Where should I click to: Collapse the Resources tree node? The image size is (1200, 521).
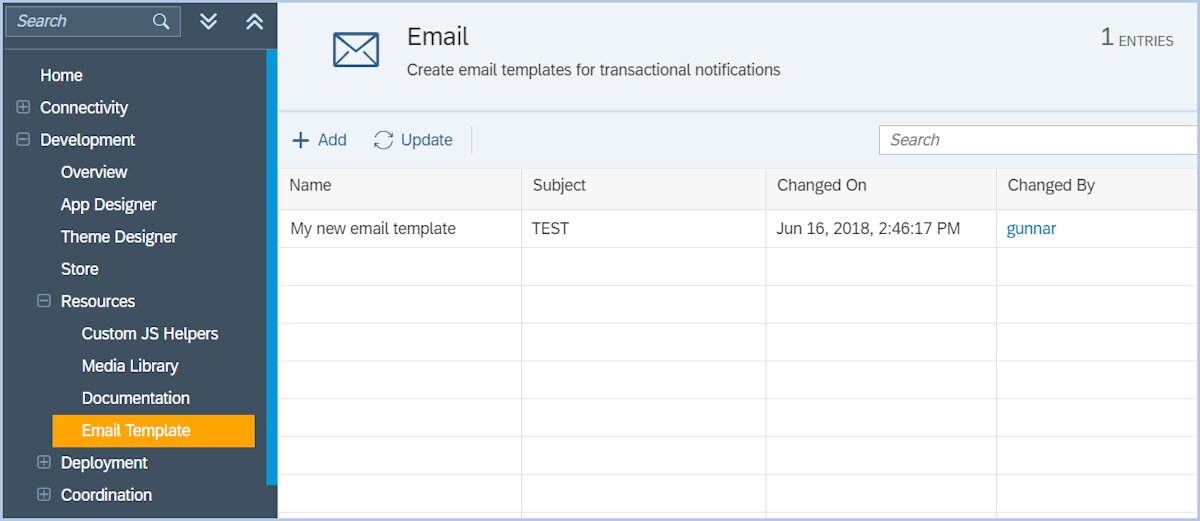[44, 301]
